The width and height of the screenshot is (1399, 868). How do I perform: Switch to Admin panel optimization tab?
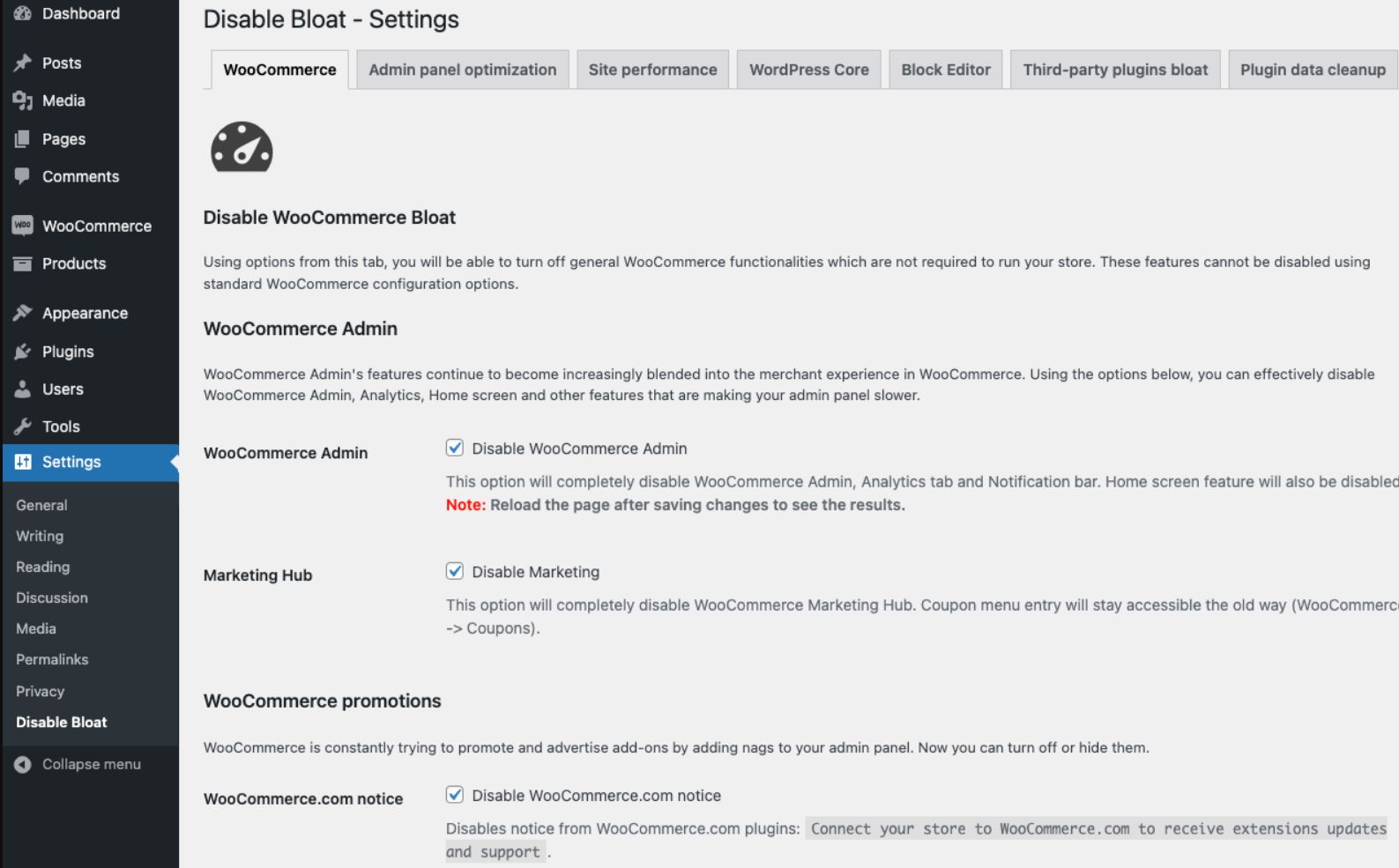point(462,70)
